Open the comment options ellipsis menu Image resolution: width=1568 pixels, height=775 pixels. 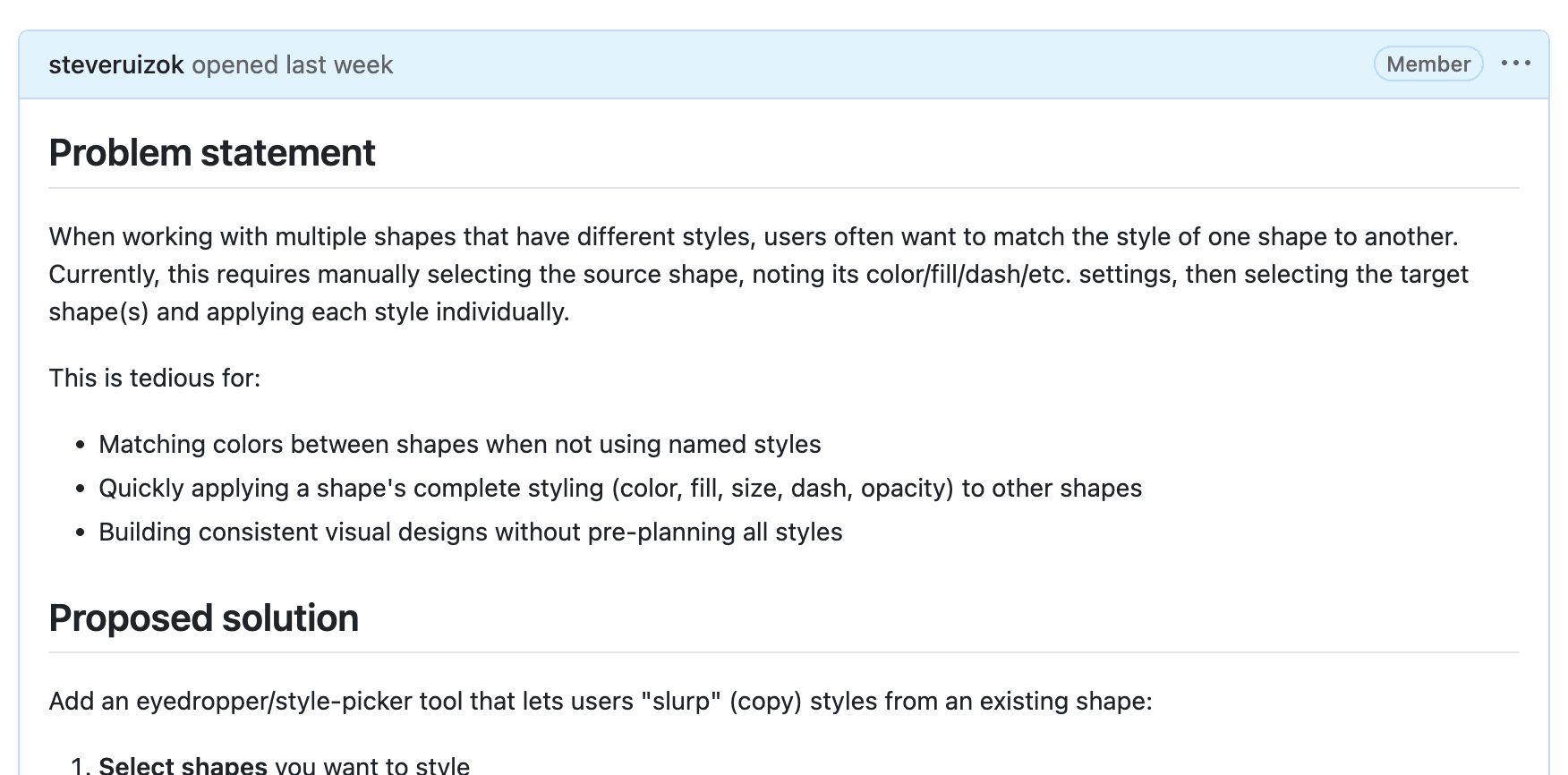point(1515,64)
